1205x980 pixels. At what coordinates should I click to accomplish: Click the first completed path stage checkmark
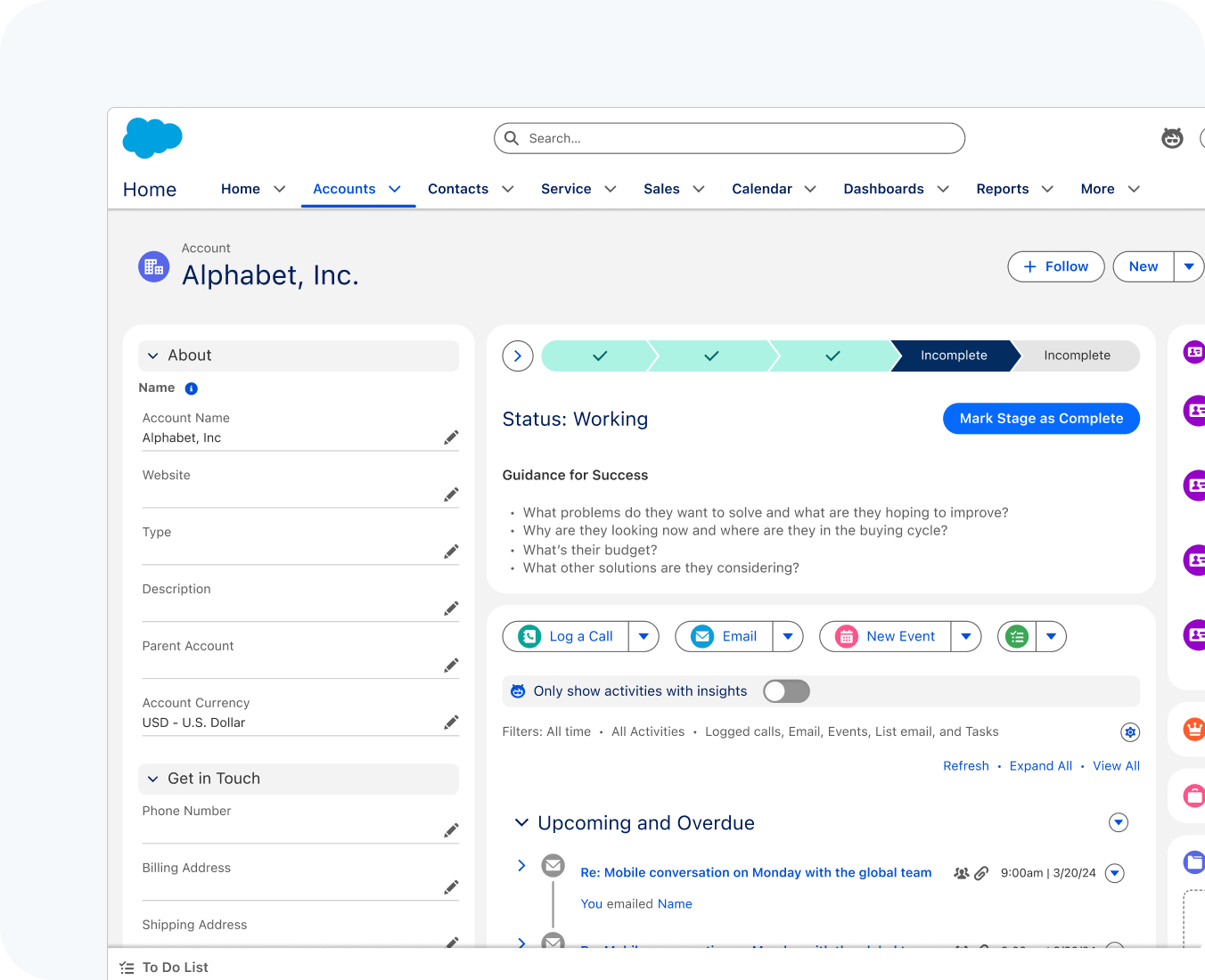pyautogui.click(x=600, y=355)
